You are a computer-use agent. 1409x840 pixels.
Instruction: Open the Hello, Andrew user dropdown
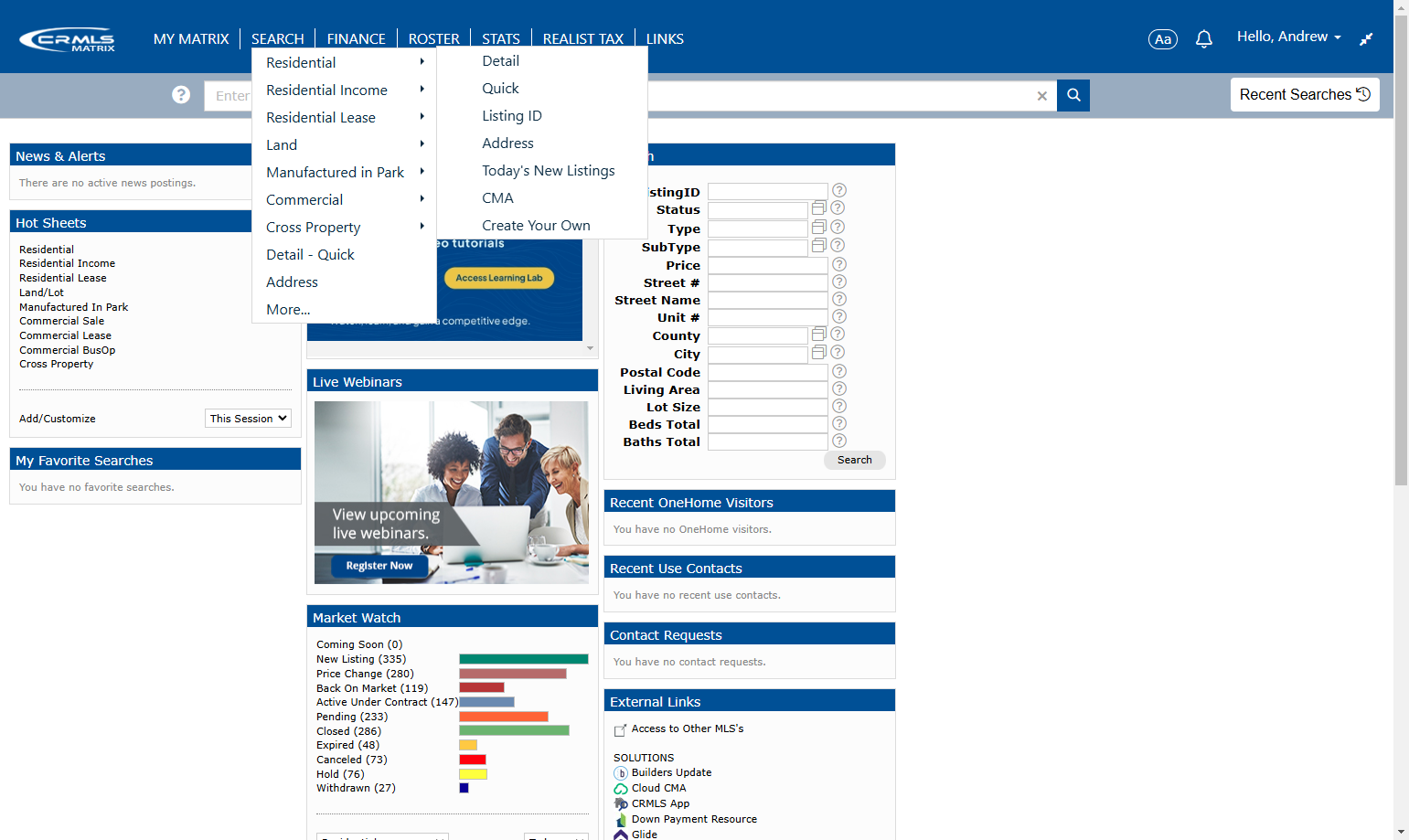click(x=1289, y=37)
